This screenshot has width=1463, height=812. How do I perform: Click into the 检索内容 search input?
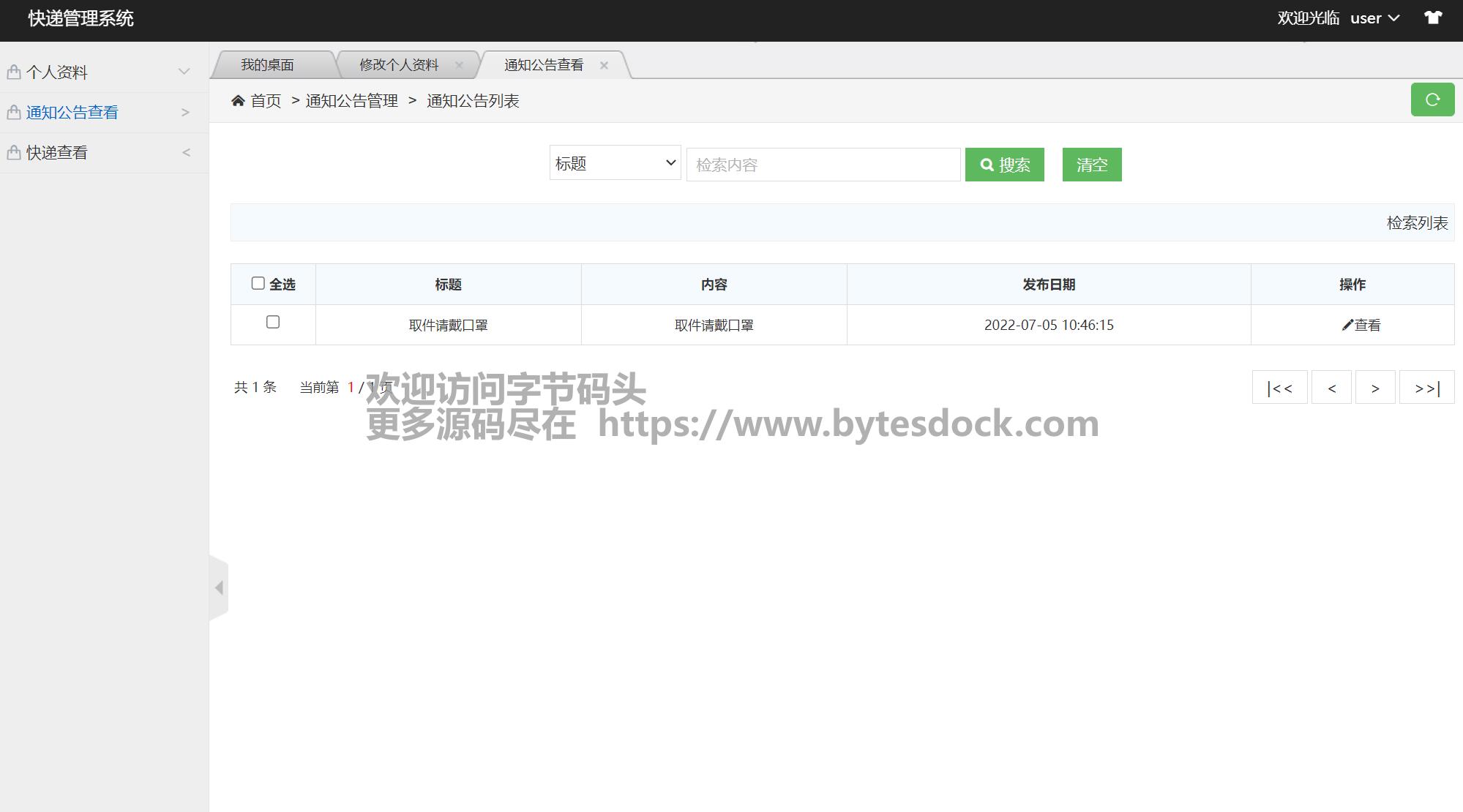(x=823, y=165)
